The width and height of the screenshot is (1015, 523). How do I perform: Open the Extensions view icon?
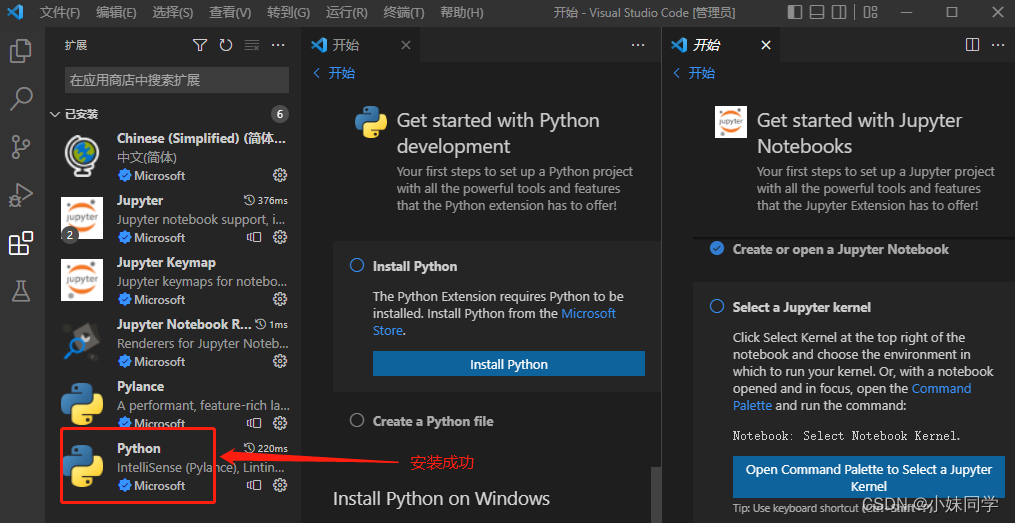(21, 243)
